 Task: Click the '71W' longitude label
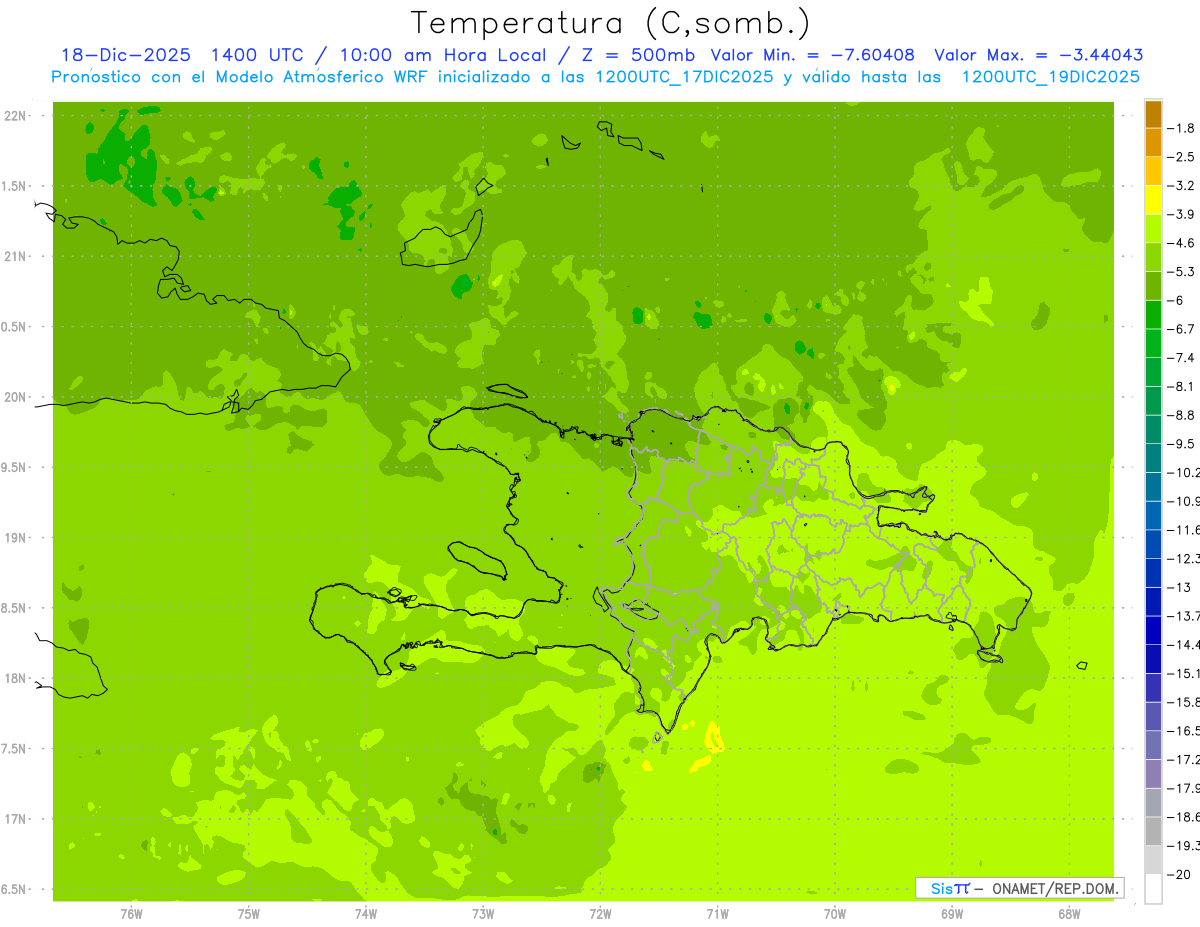717,913
